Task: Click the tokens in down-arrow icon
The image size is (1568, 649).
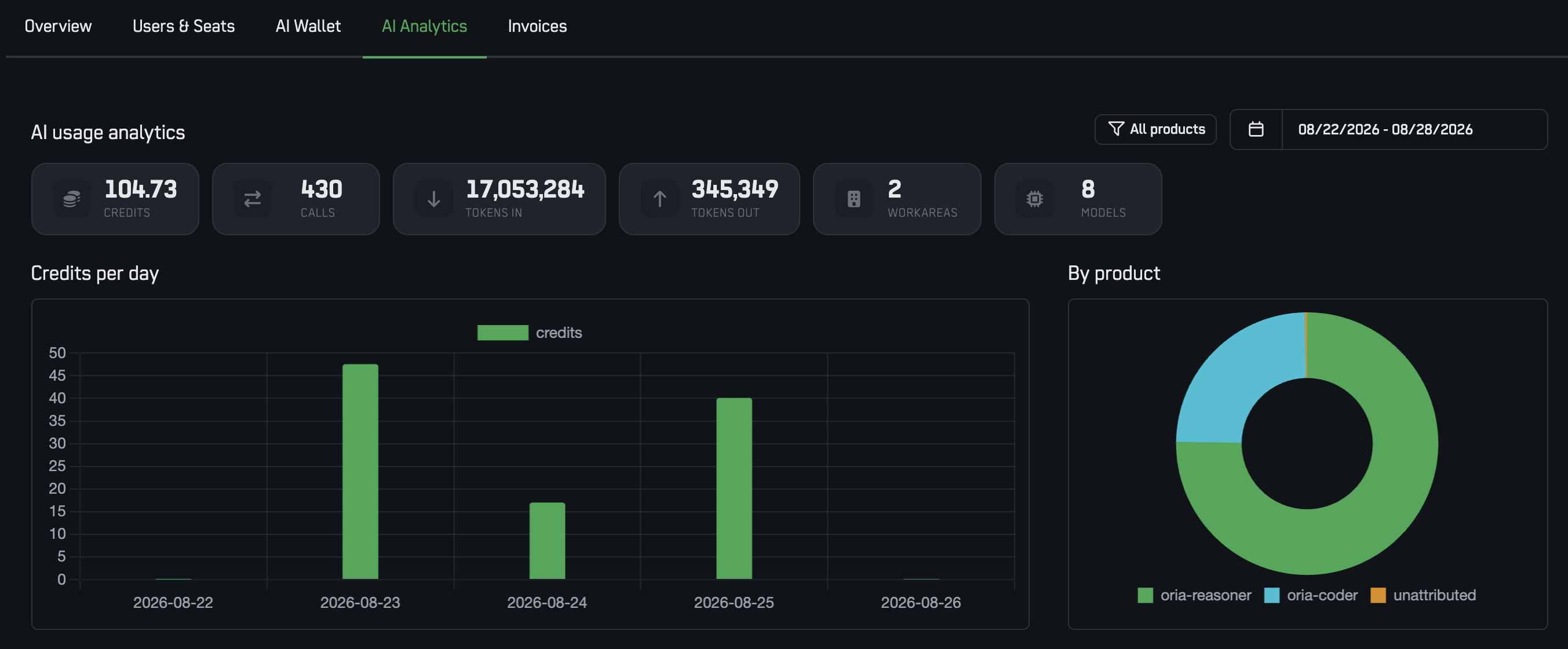Action: point(433,199)
